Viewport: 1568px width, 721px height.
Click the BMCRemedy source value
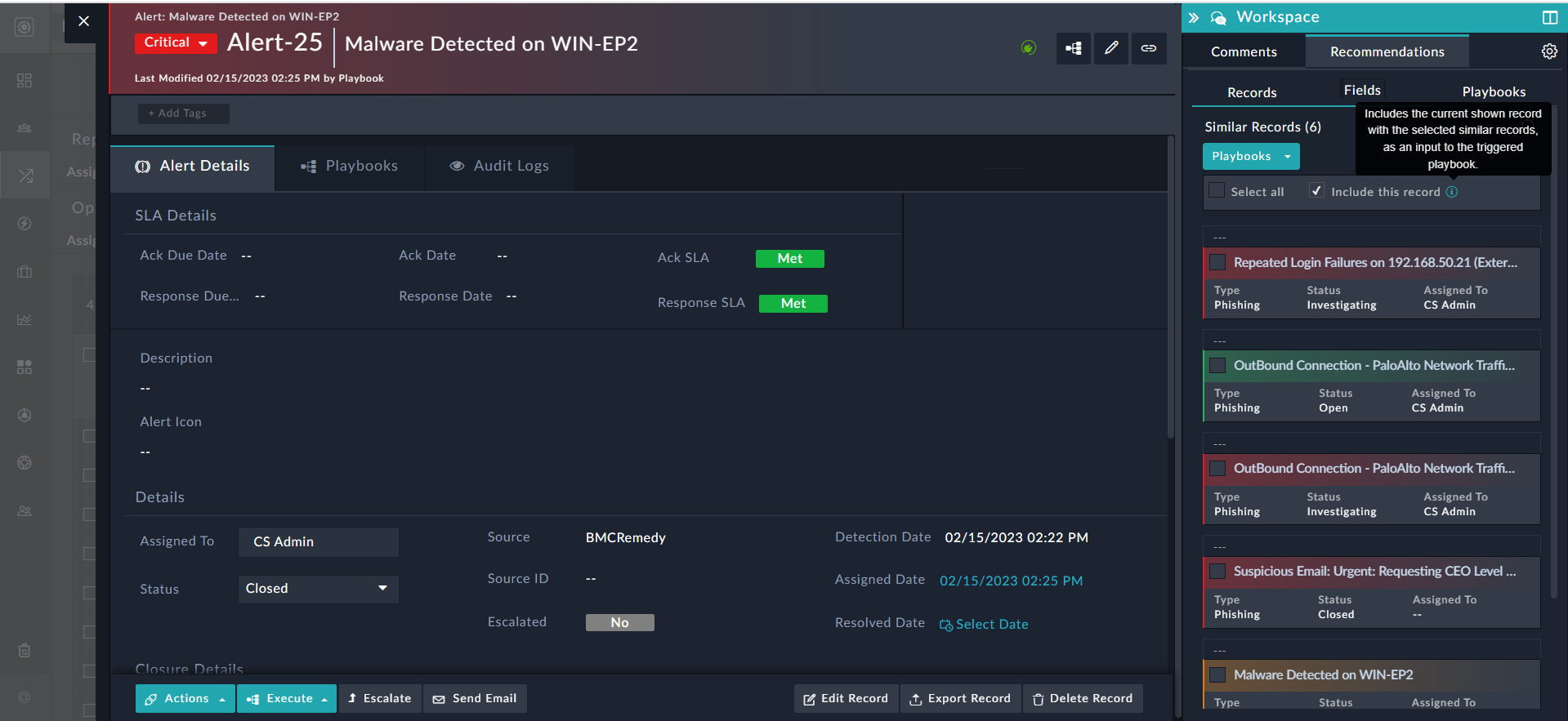coord(626,538)
